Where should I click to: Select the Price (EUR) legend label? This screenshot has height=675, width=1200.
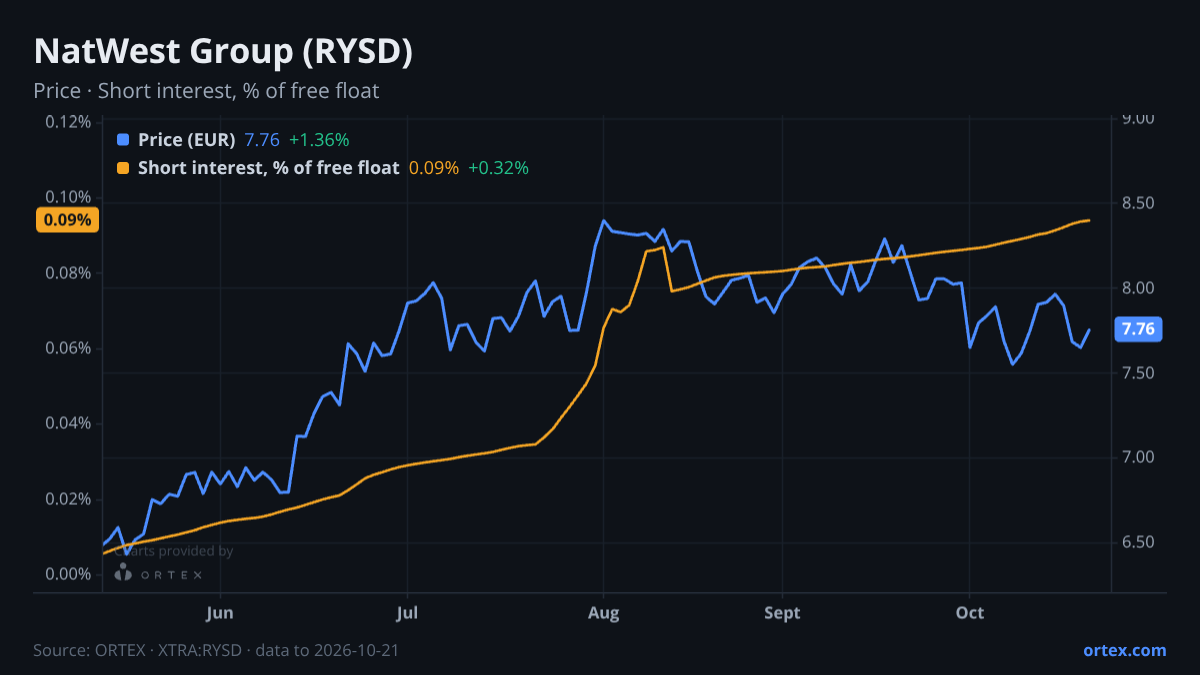tap(187, 140)
